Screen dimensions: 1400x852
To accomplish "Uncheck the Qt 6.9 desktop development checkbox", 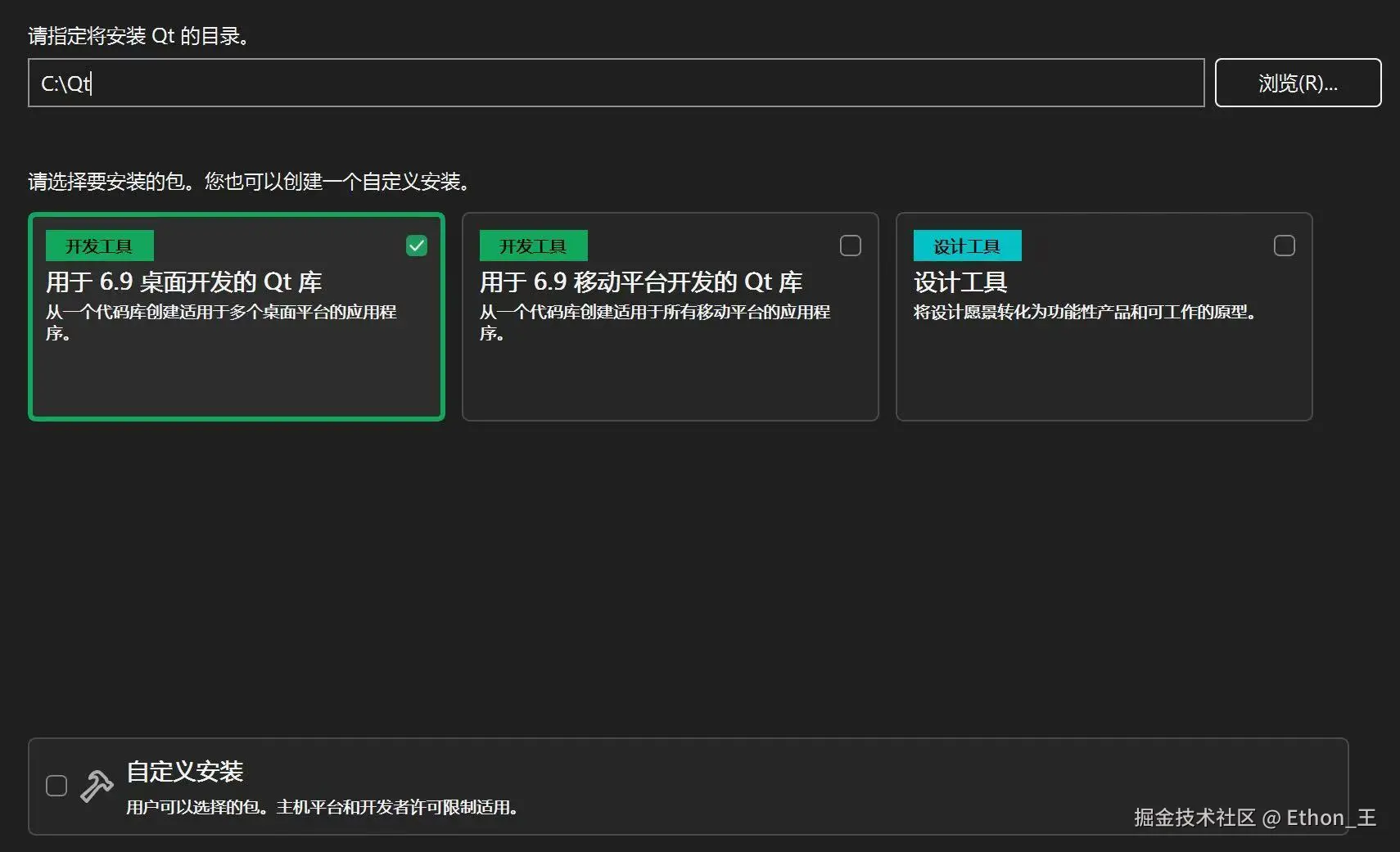I will click(417, 246).
